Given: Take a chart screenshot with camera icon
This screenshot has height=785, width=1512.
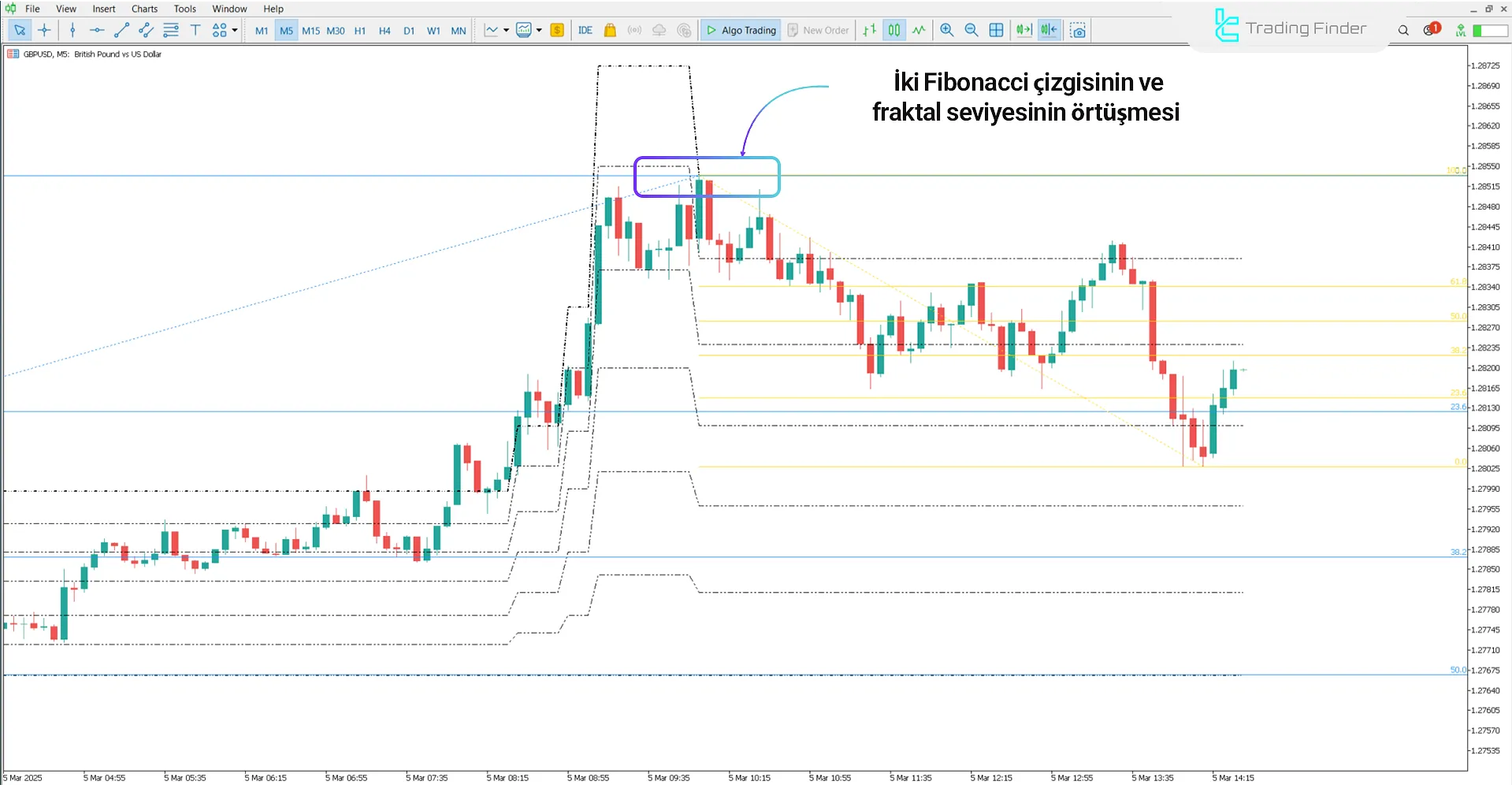Looking at the screenshot, I should (x=1078, y=31).
